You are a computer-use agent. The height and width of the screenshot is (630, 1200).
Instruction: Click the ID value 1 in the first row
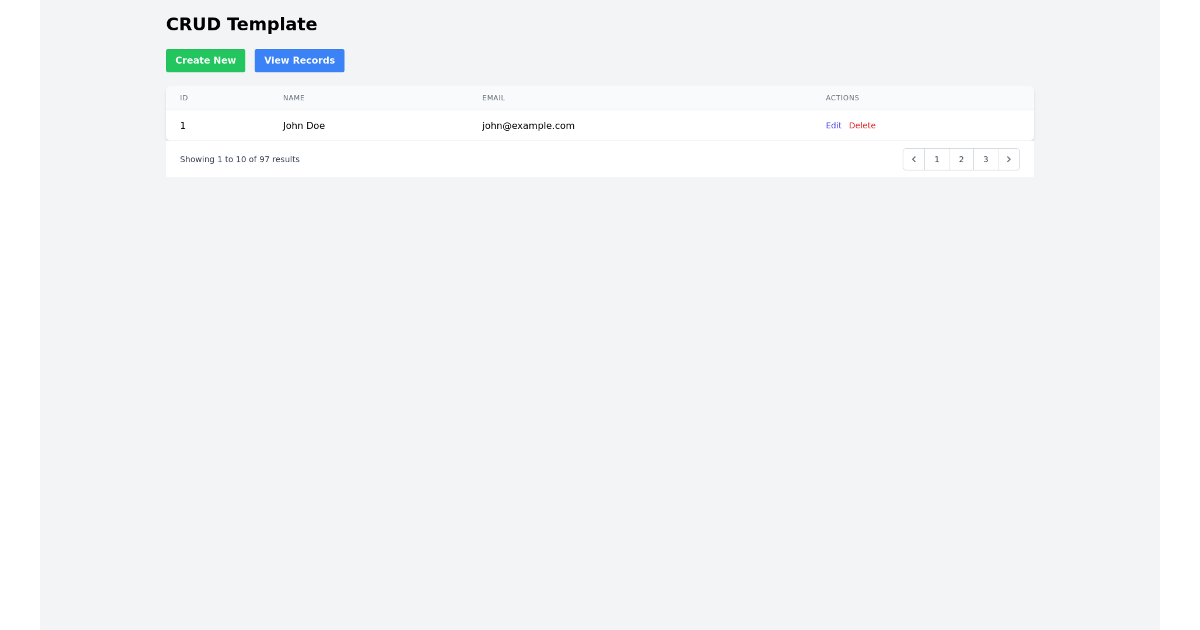(183, 125)
